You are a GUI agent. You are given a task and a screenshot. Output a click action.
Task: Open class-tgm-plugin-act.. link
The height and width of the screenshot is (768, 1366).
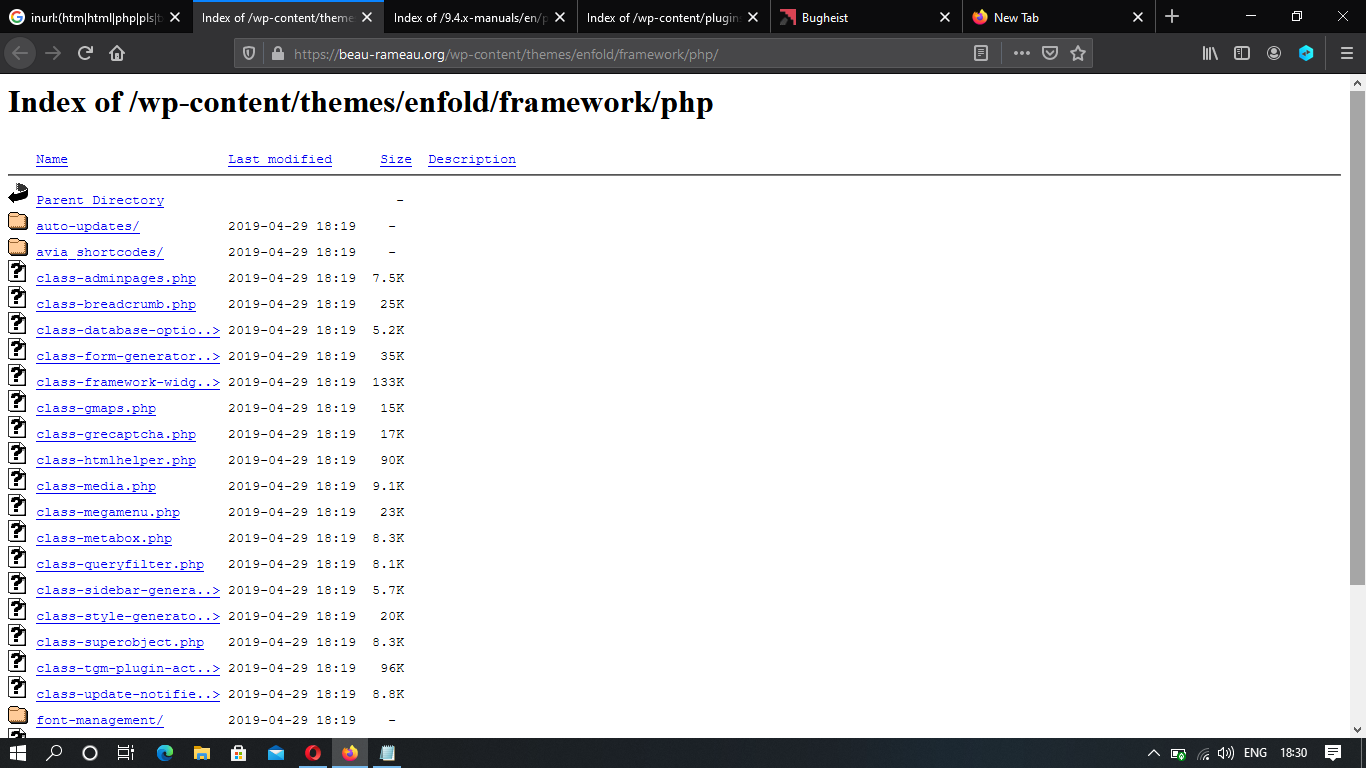(x=128, y=668)
